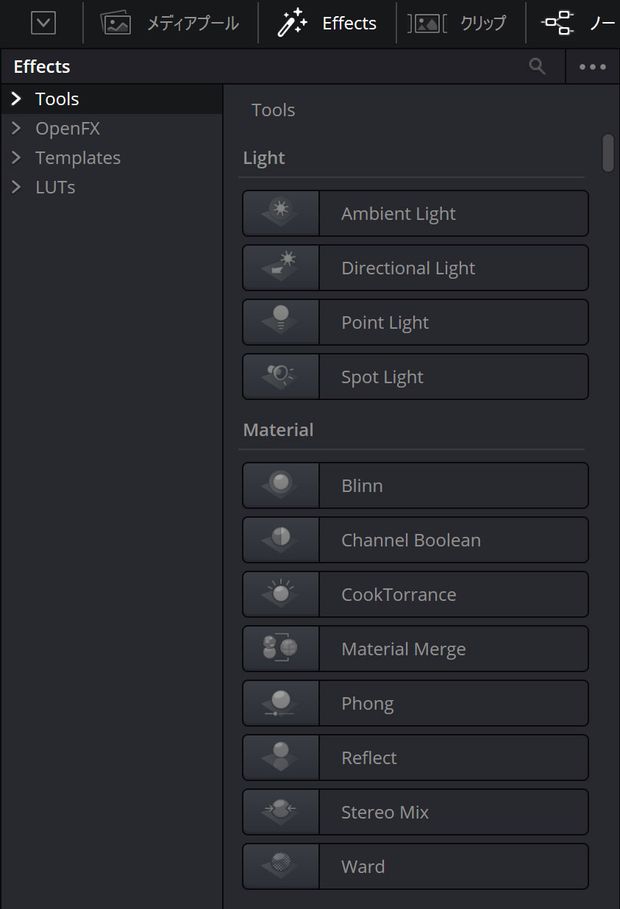
Task: Toggle the クリップ panel button
Action: coord(456,23)
